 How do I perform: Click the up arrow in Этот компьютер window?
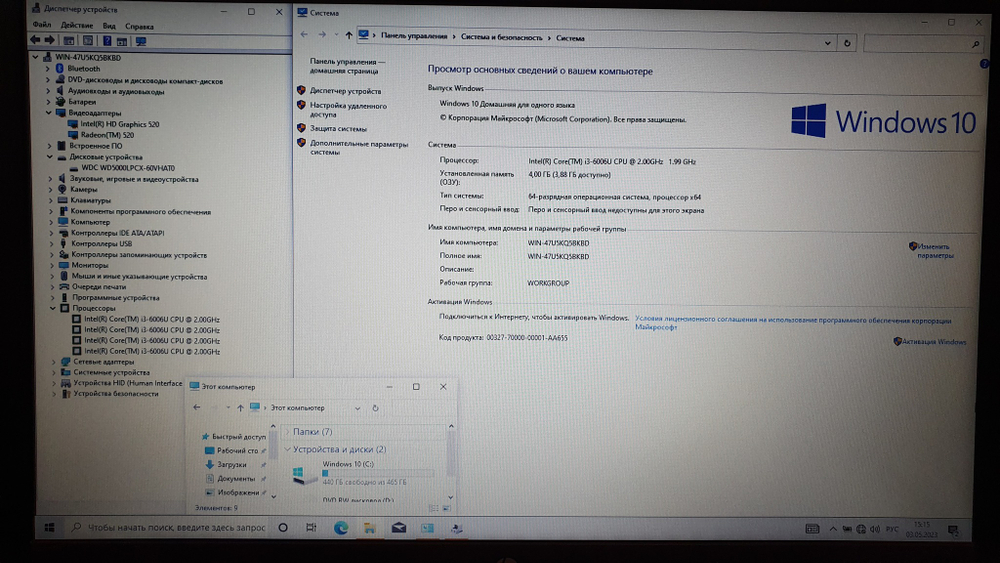pos(240,408)
